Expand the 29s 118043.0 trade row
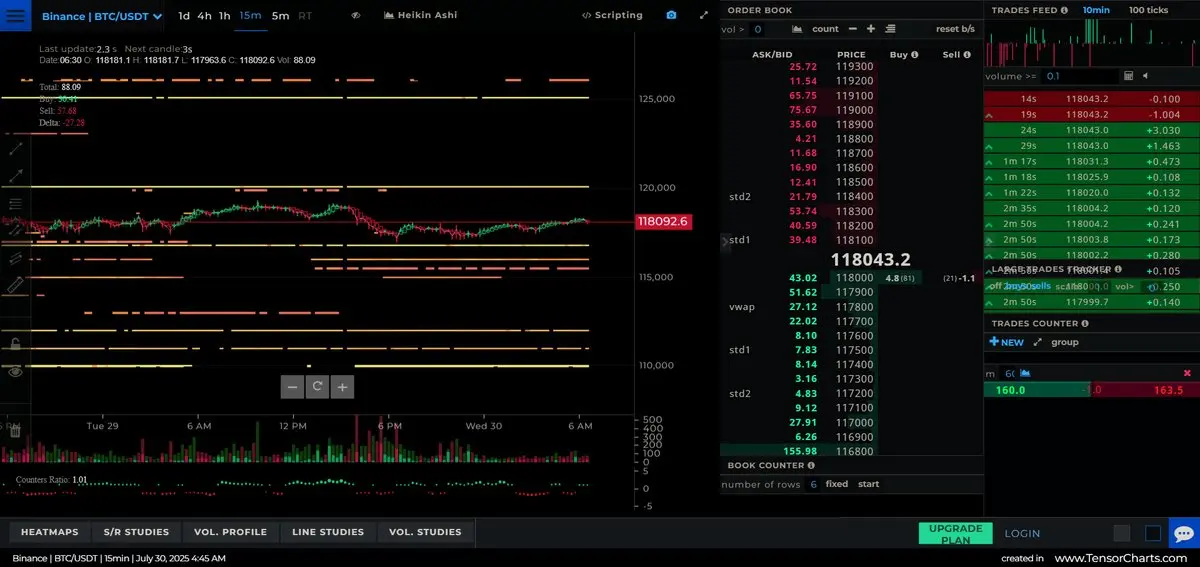The width and height of the screenshot is (1200, 567). (x=990, y=146)
